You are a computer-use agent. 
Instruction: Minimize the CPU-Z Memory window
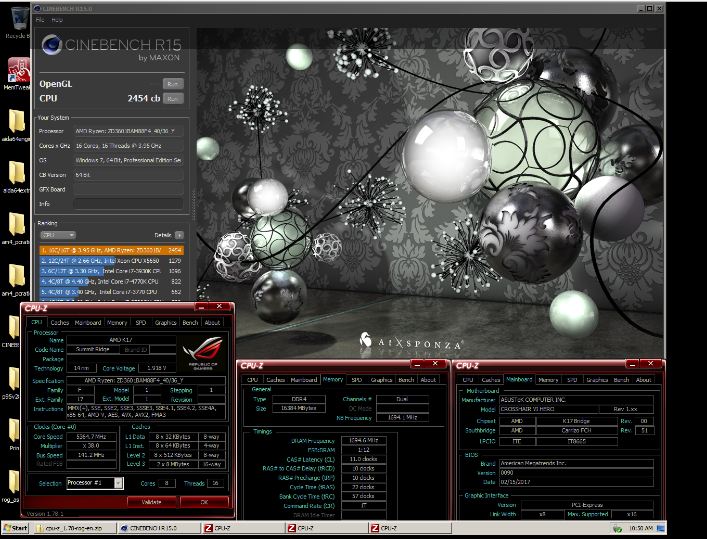(417, 364)
